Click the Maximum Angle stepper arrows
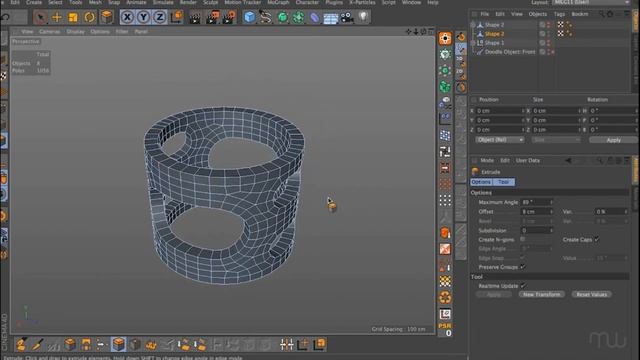 pyautogui.click(x=551, y=202)
